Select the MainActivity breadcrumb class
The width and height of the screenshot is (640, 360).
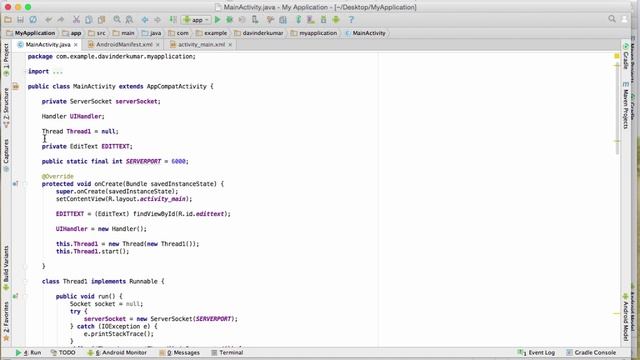click(x=365, y=33)
